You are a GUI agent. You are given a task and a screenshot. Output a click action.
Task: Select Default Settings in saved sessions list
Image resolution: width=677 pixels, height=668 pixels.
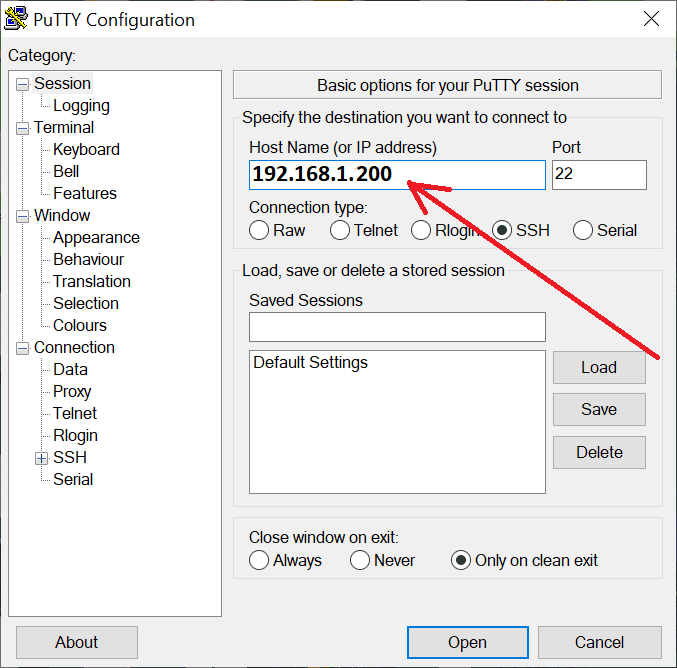click(x=310, y=363)
